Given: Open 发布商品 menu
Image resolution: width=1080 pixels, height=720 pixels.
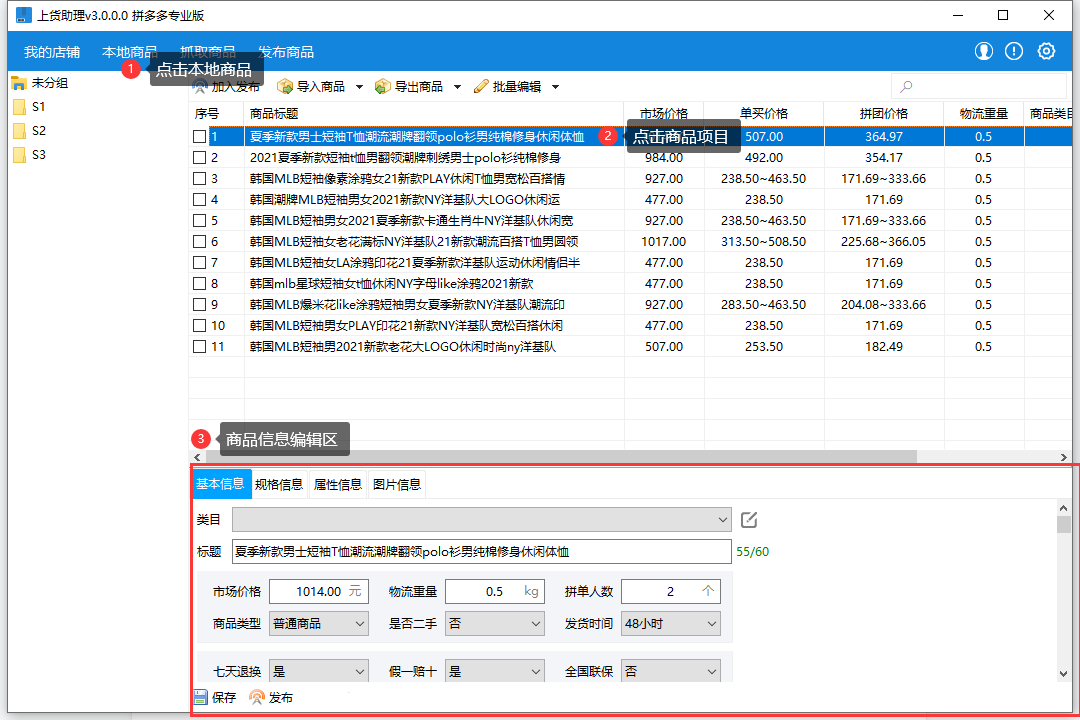Looking at the screenshot, I should click(286, 52).
